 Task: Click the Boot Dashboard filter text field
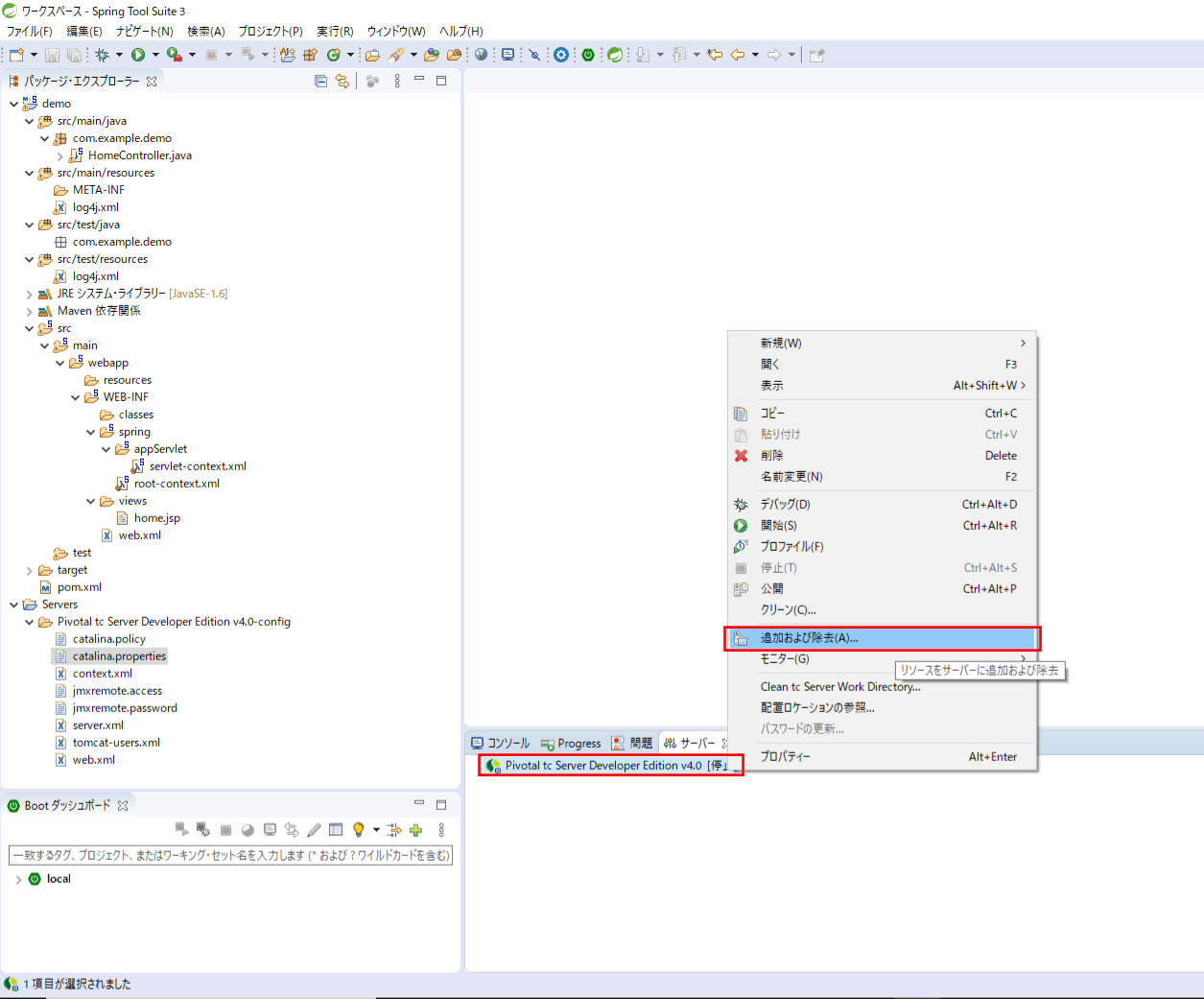[230, 855]
